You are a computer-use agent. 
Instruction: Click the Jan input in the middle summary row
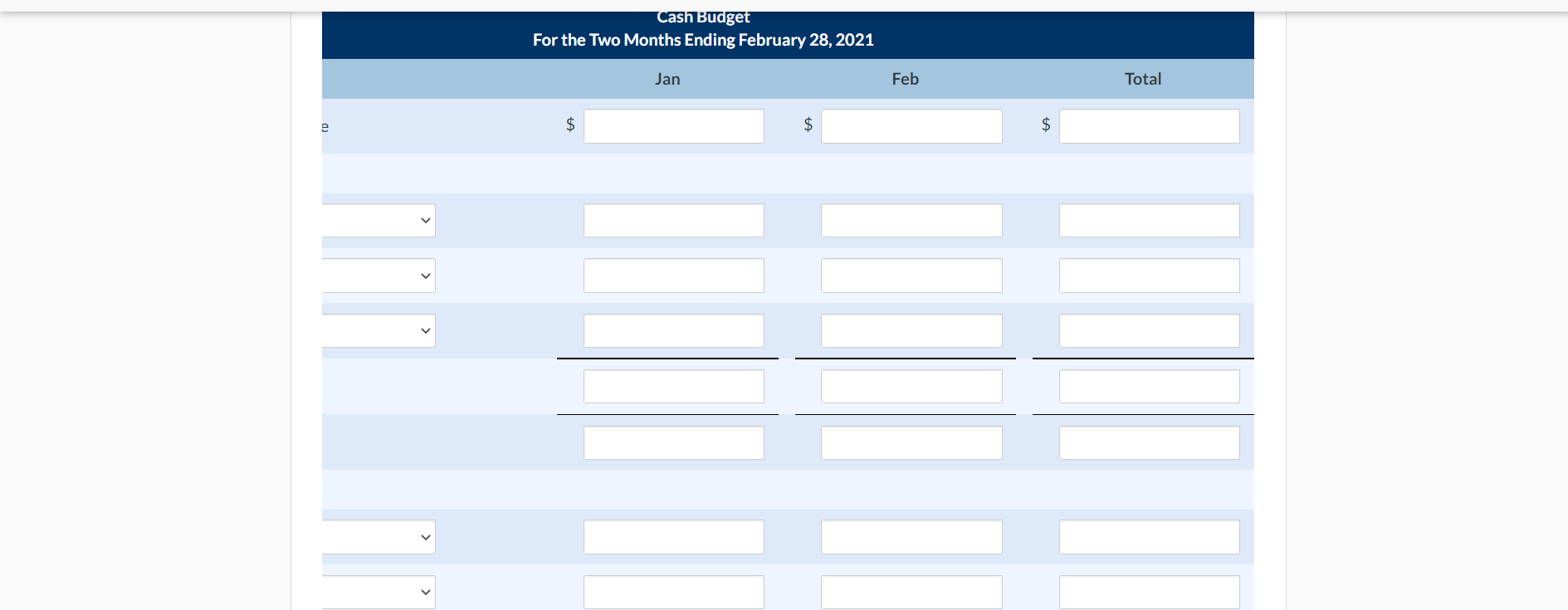click(x=673, y=442)
